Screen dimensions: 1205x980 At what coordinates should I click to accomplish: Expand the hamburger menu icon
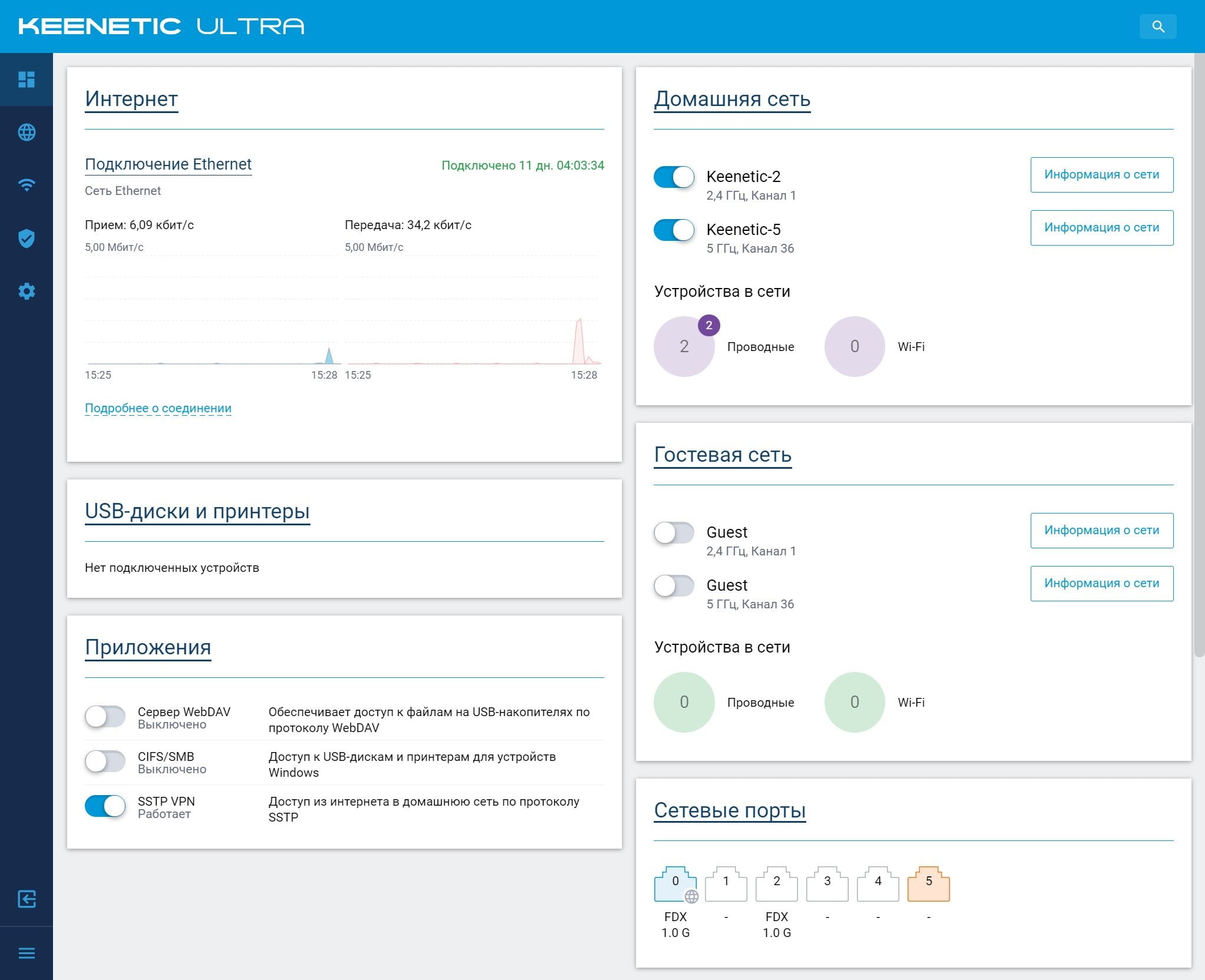pos(27,953)
